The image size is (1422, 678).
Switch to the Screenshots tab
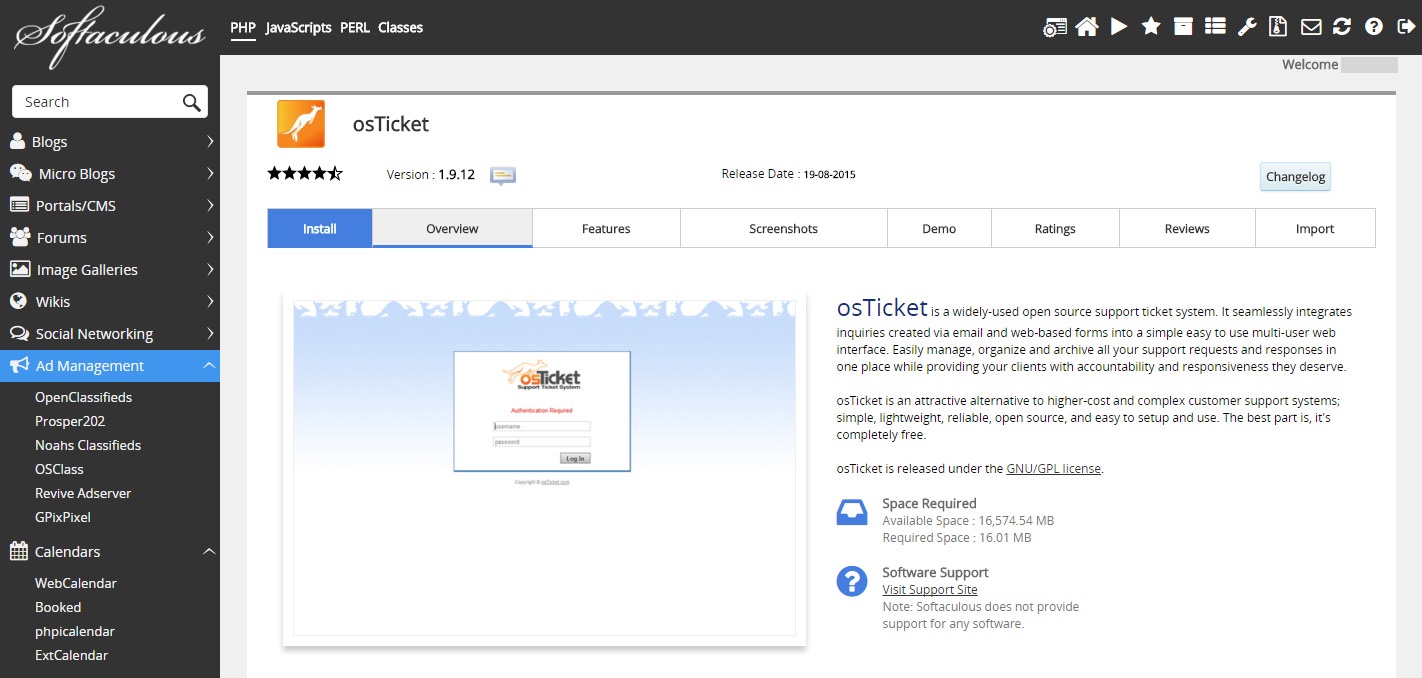point(783,228)
